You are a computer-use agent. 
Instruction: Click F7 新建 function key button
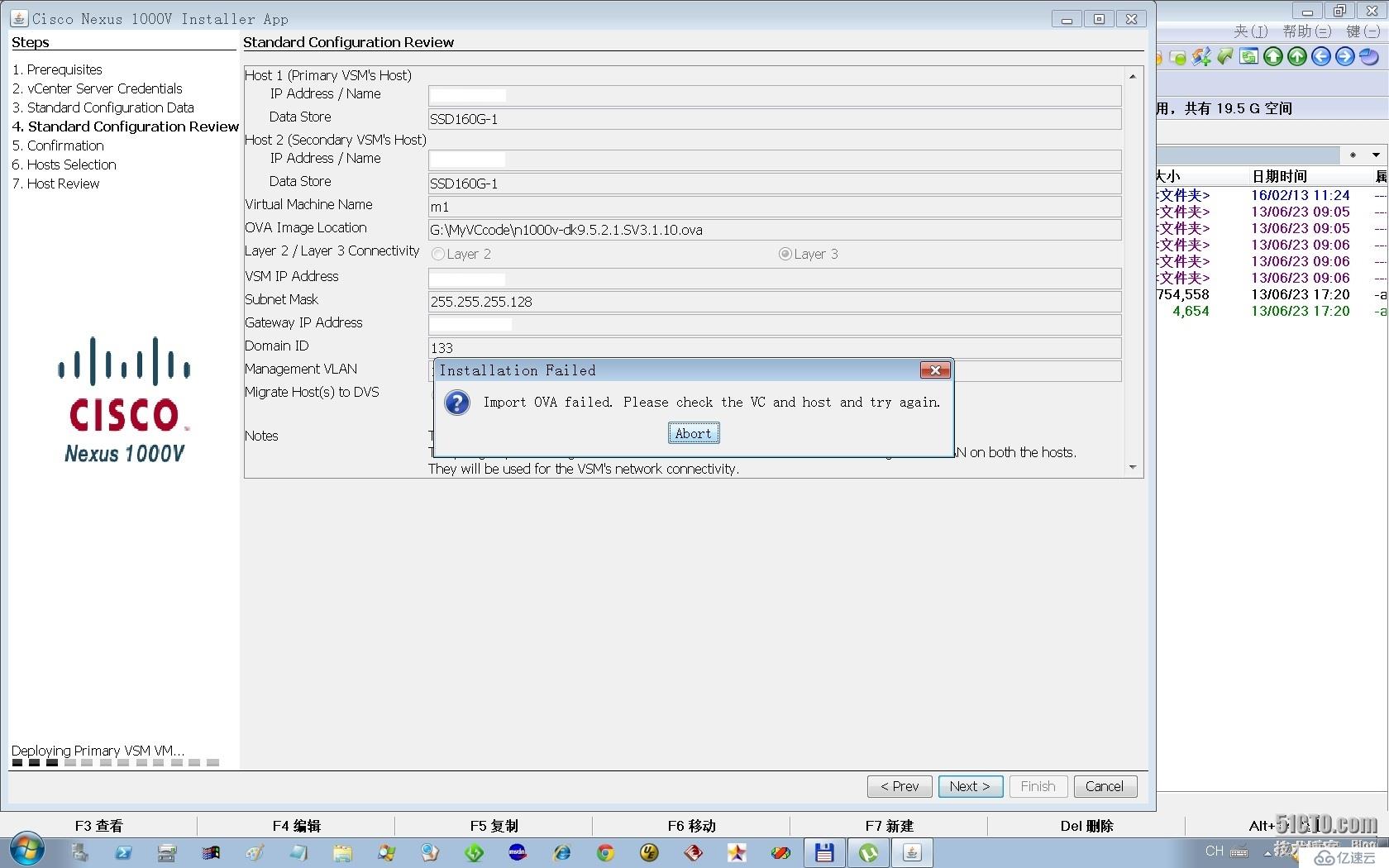pyautogui.click(x=890, y=826)
